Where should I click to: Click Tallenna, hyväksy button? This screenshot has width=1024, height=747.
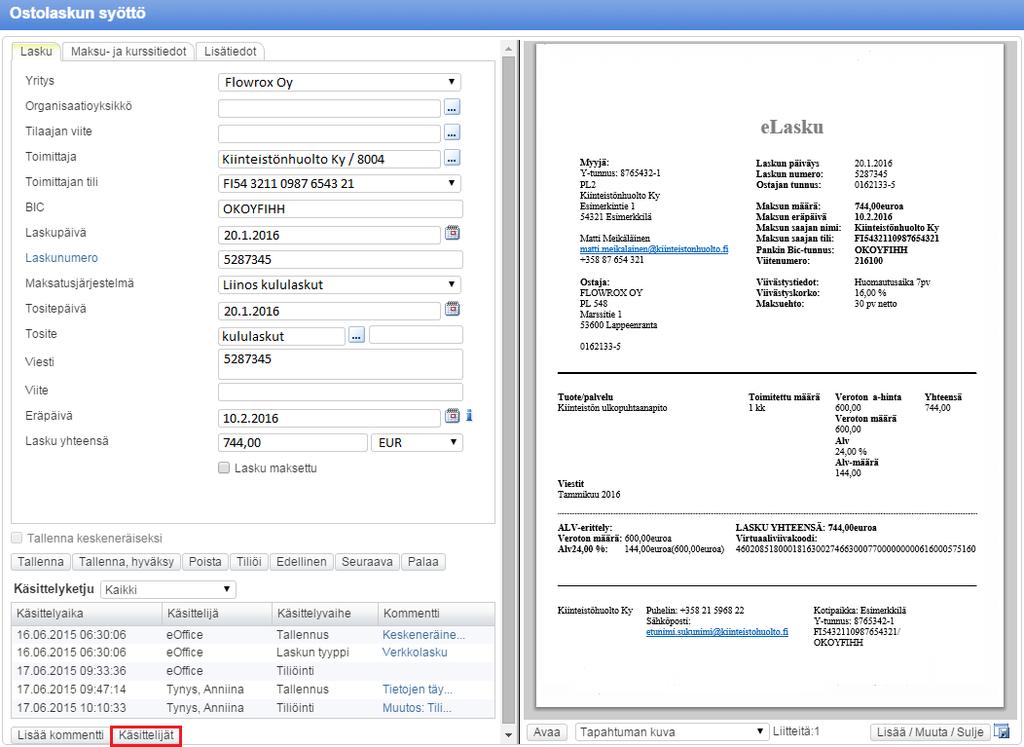click(x=126, y=562)
